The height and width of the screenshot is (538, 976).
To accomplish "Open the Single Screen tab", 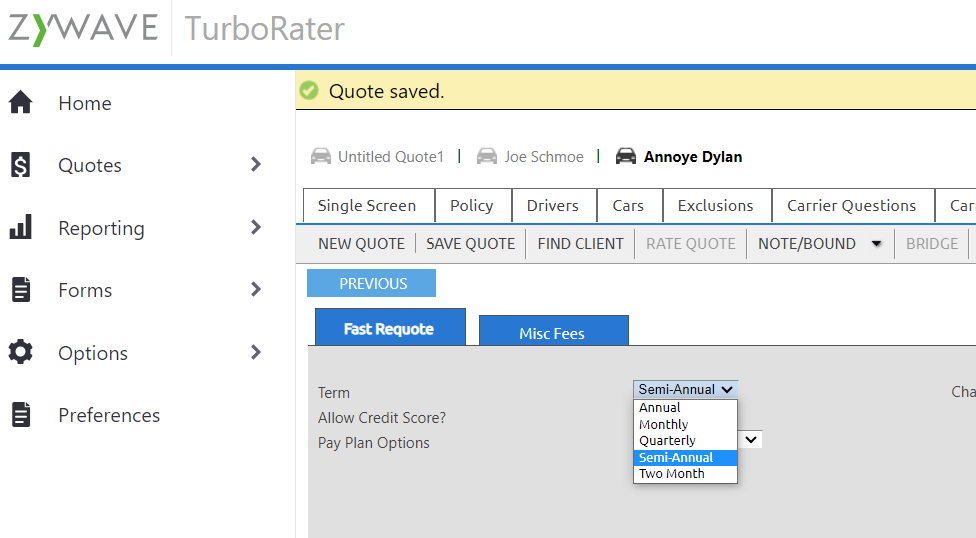I will pos(367,205).
